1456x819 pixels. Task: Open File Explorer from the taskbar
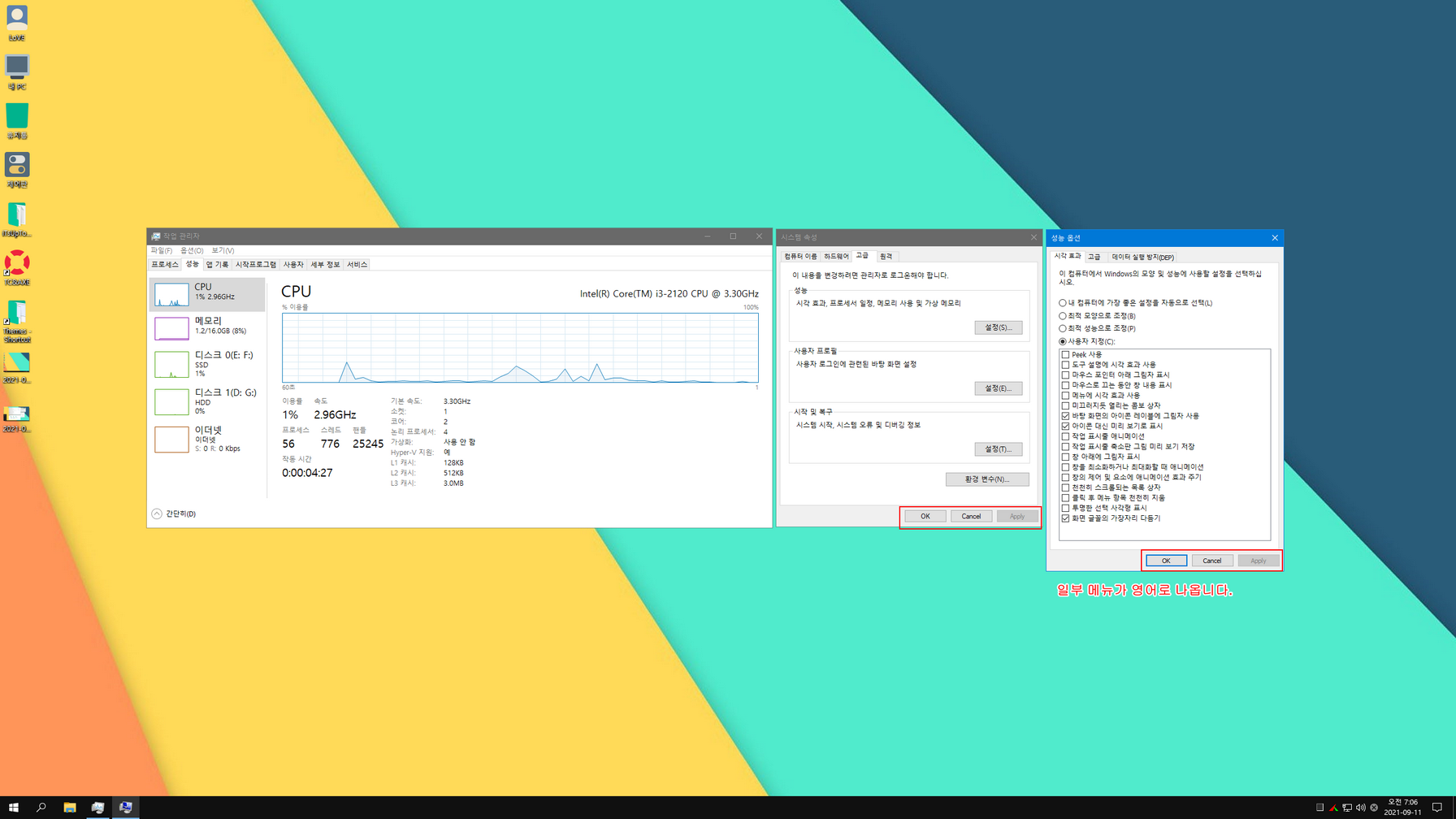[70, 808]
